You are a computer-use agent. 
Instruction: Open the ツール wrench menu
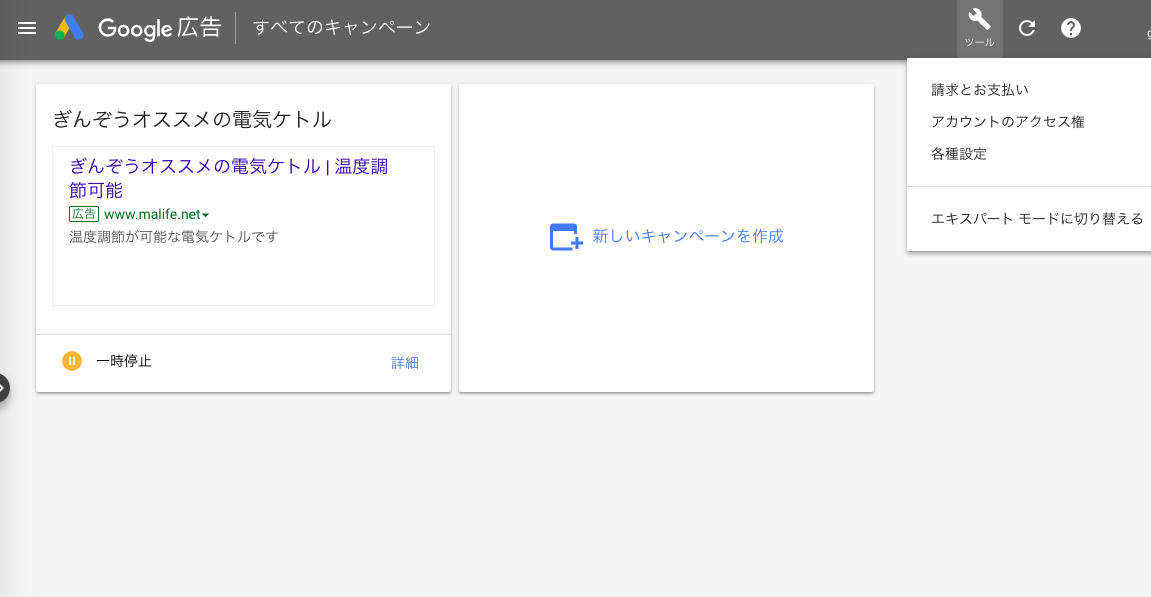click(x=979, y=29)
